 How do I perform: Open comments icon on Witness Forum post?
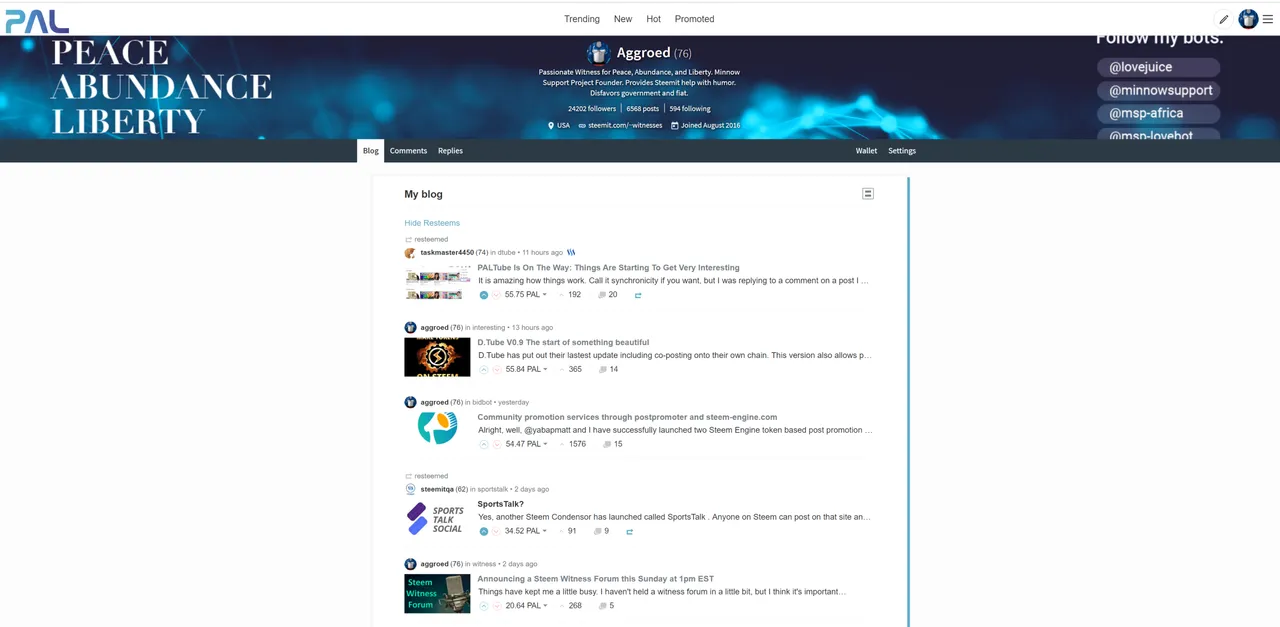coord(603,605)
